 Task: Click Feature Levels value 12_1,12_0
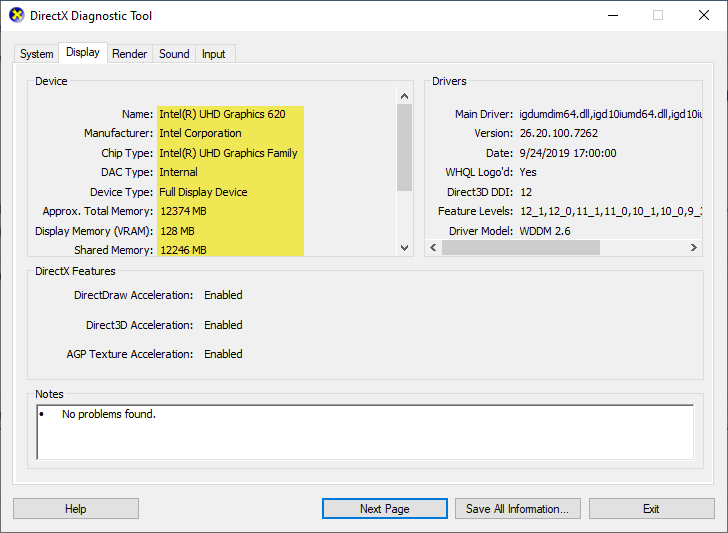tap(611, 211)
